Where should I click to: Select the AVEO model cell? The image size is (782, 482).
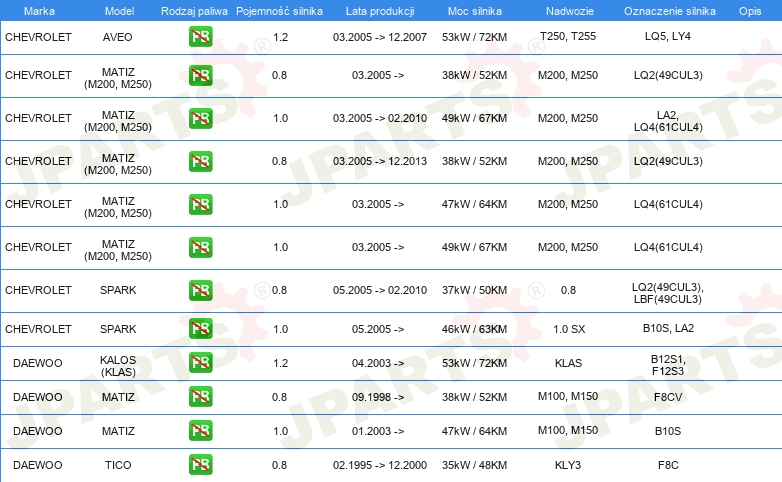pos(118,37)
